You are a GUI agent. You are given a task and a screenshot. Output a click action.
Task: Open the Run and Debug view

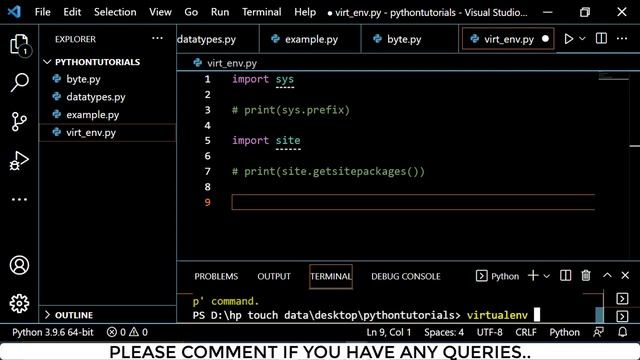19,160
